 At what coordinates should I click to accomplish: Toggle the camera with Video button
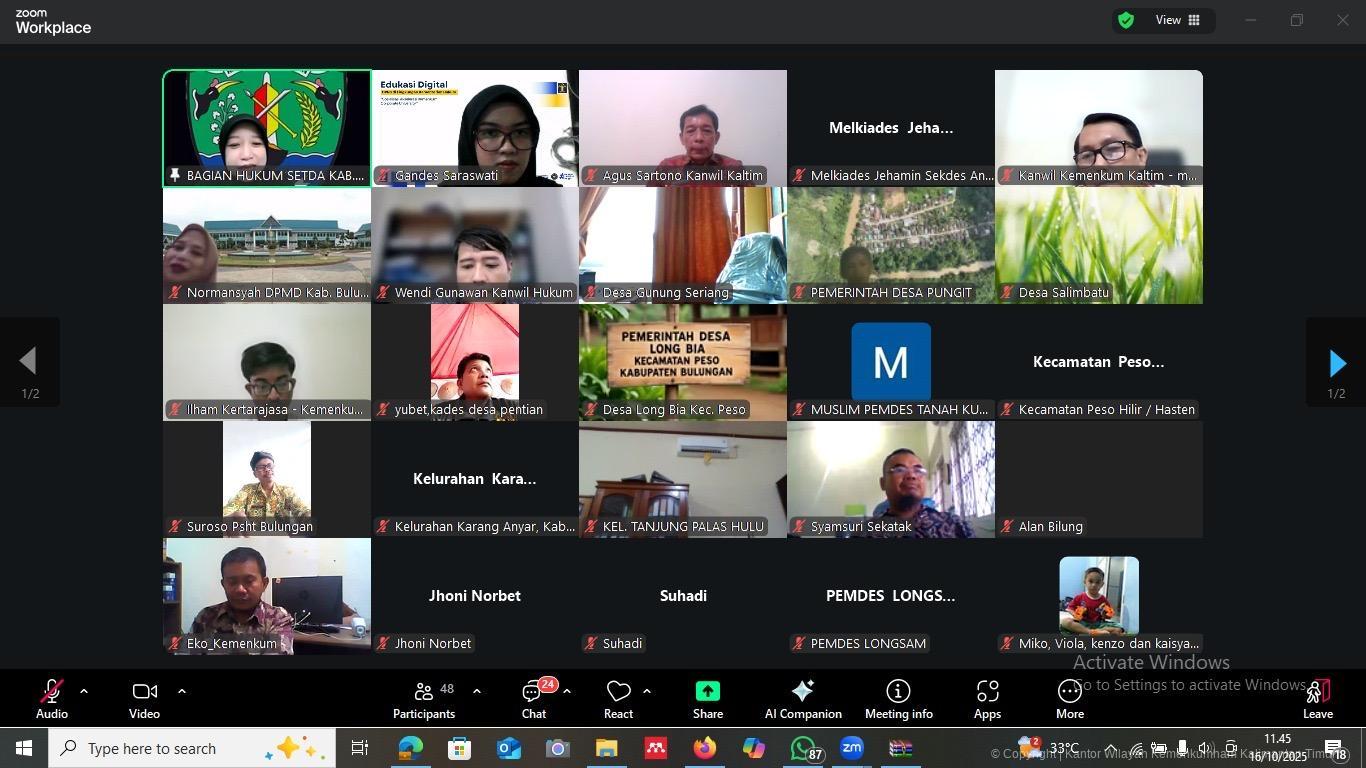click(x=144, y=699)
